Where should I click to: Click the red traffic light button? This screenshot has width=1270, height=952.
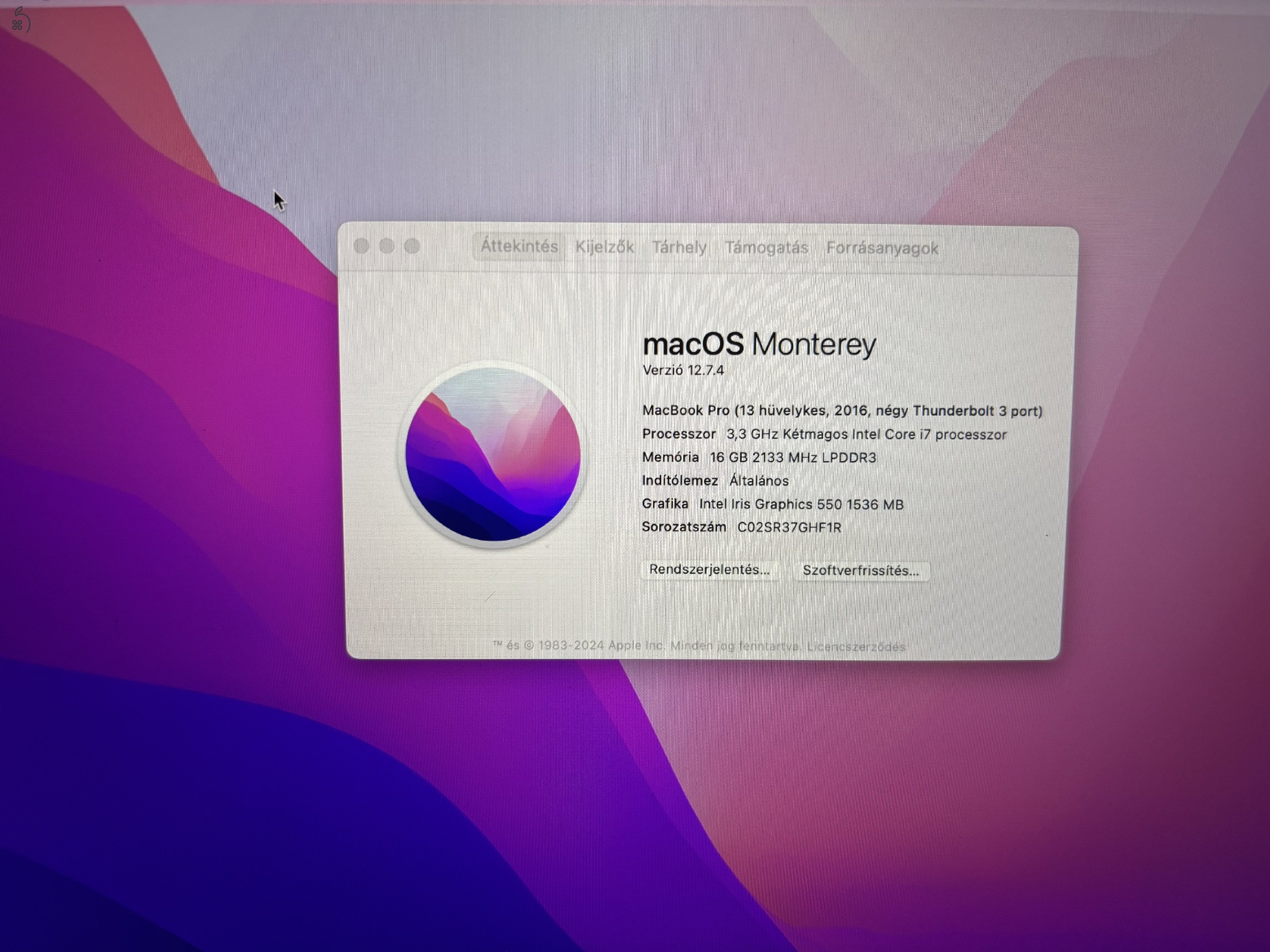pos(362,246)
